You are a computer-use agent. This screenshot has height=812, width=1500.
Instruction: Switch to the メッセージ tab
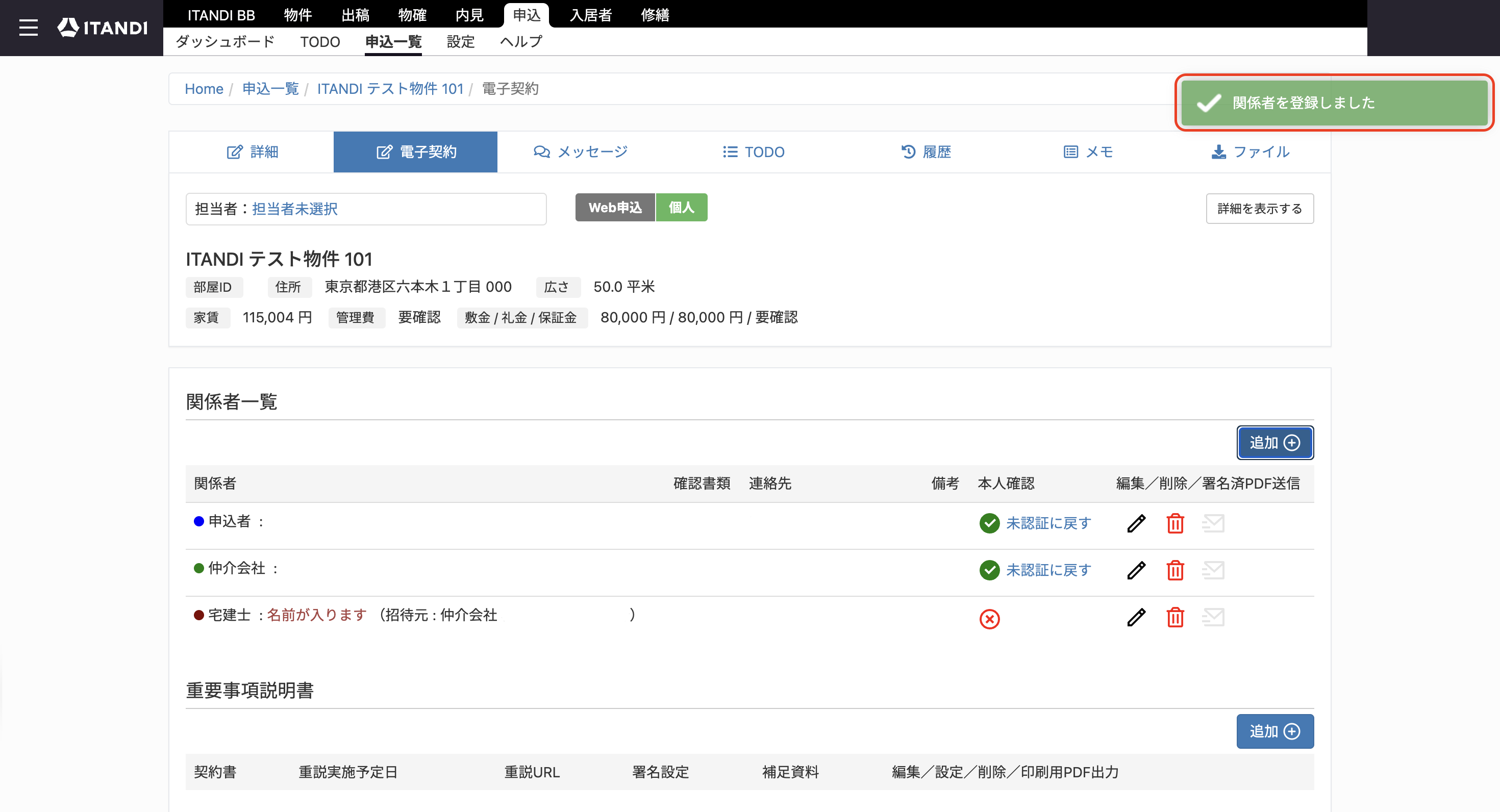coord(581,152)
